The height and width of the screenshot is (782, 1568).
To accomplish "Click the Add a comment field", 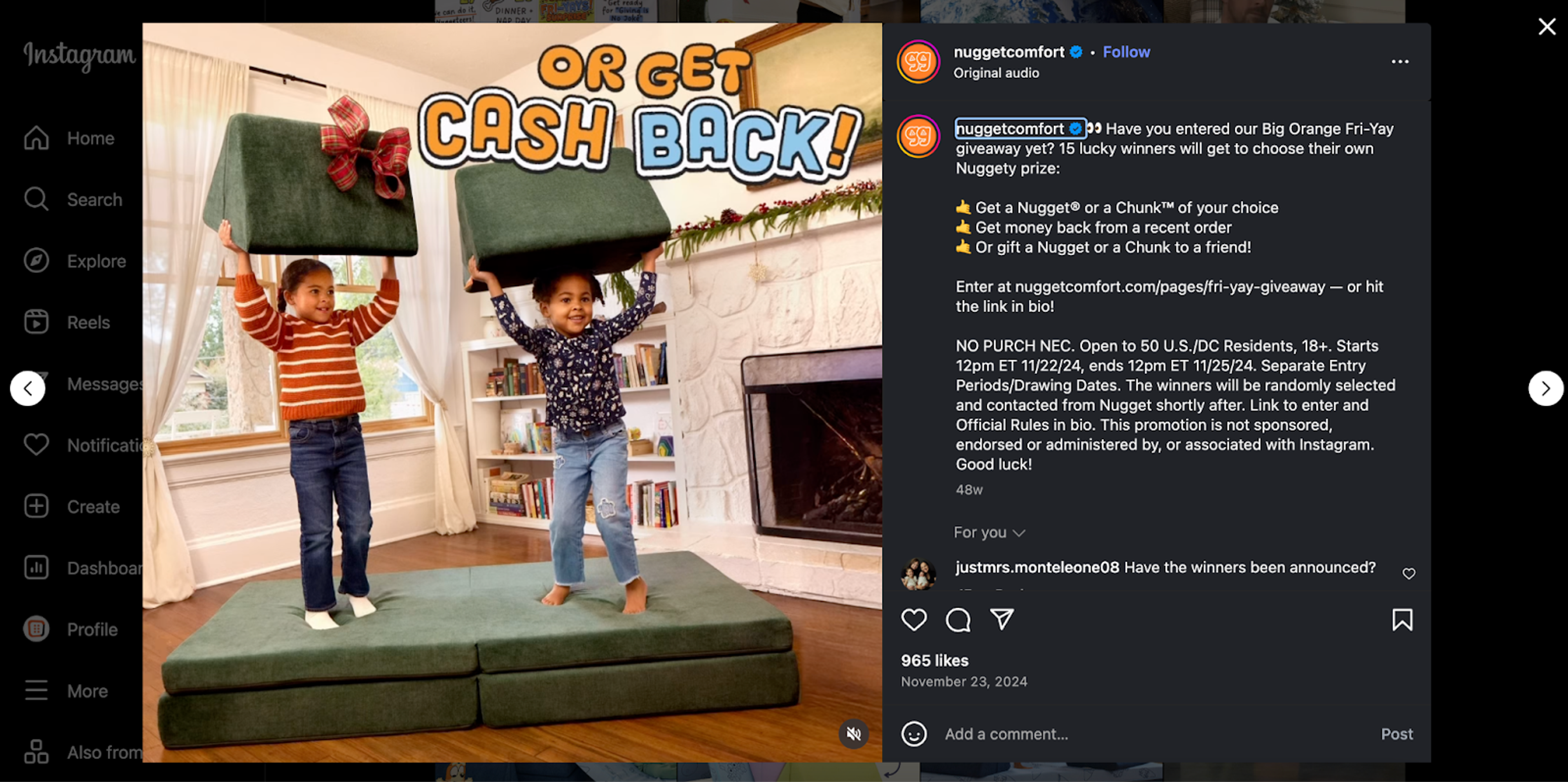I will coord(1156,734).
